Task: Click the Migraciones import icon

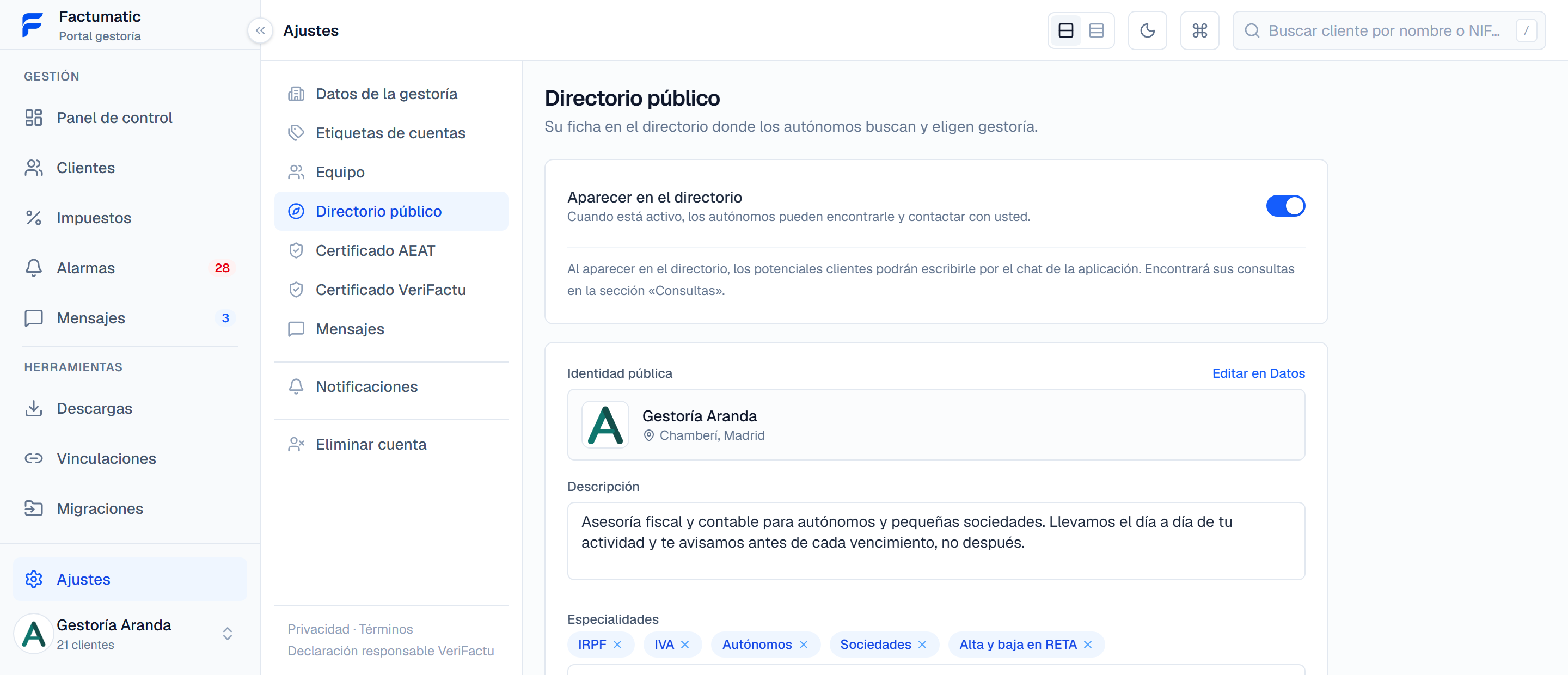Action: coord(33,508)
